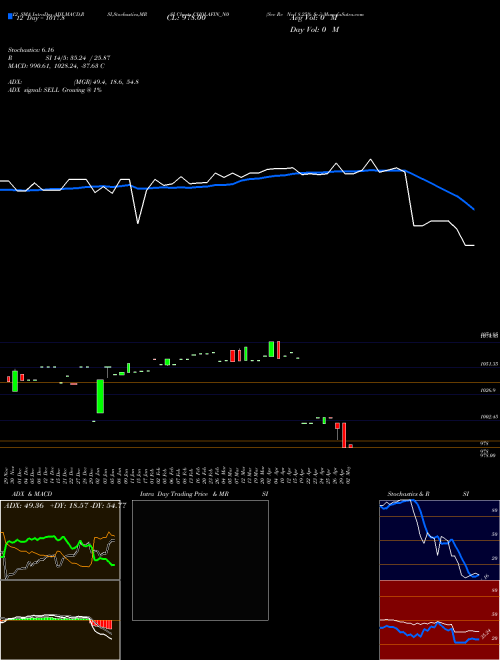Click the 1026.9 price axis label
The height and width of the screenshot is (660, 500).
point(490,391)
